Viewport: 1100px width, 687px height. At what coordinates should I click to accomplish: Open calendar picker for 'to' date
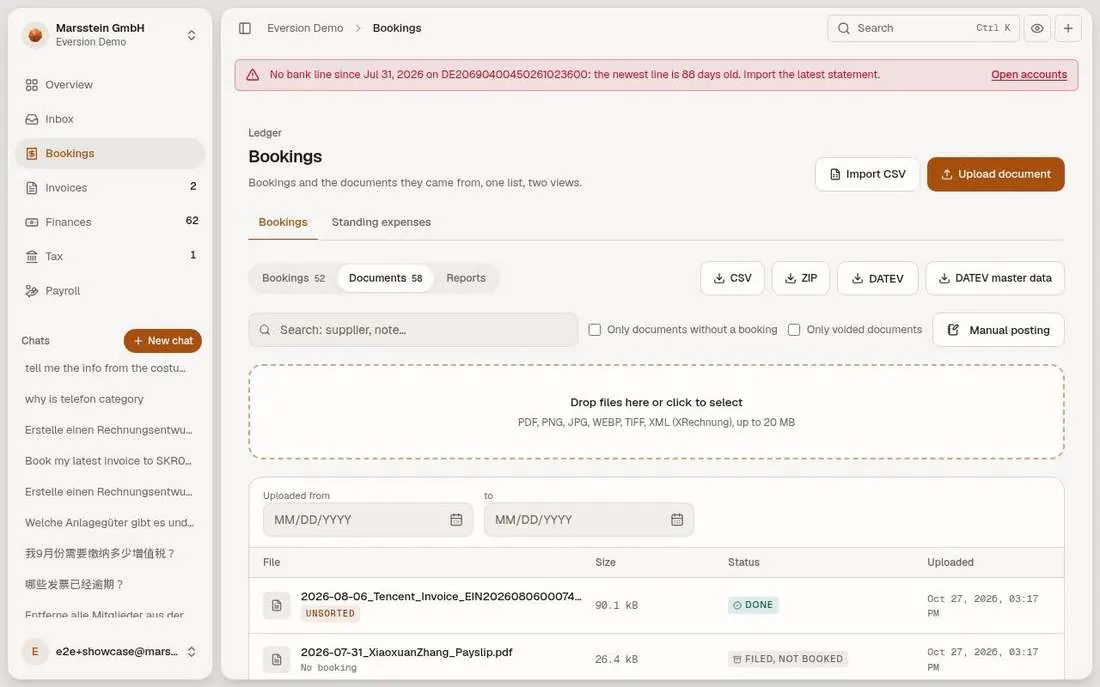click(x=677, y=520)
